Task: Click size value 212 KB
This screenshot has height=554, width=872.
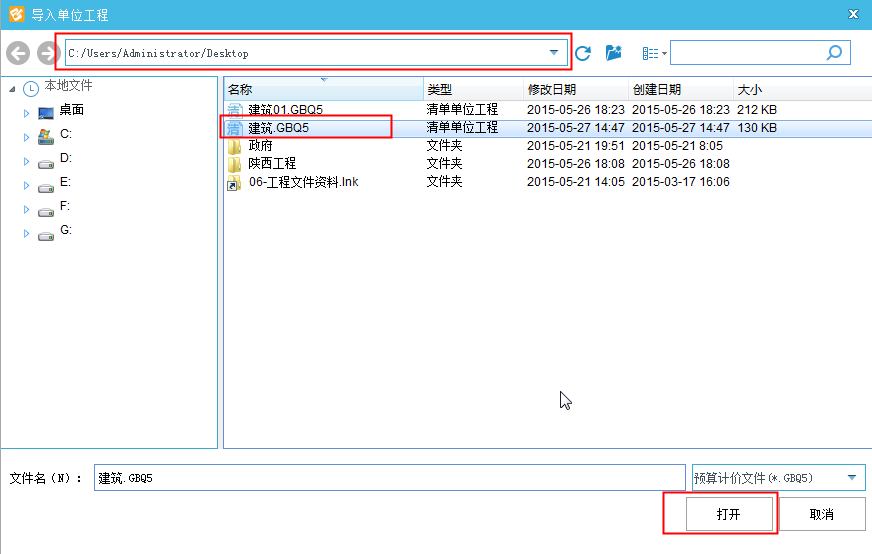Action: click(x=757, y=110)
